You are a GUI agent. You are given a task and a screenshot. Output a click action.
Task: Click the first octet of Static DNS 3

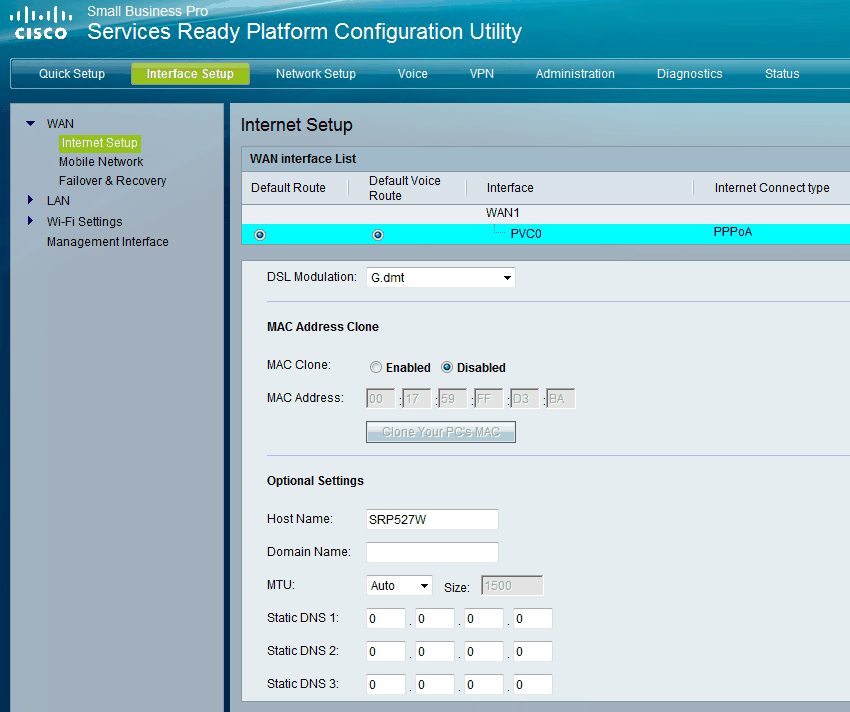pyautogui.click(x=385, y=684)
